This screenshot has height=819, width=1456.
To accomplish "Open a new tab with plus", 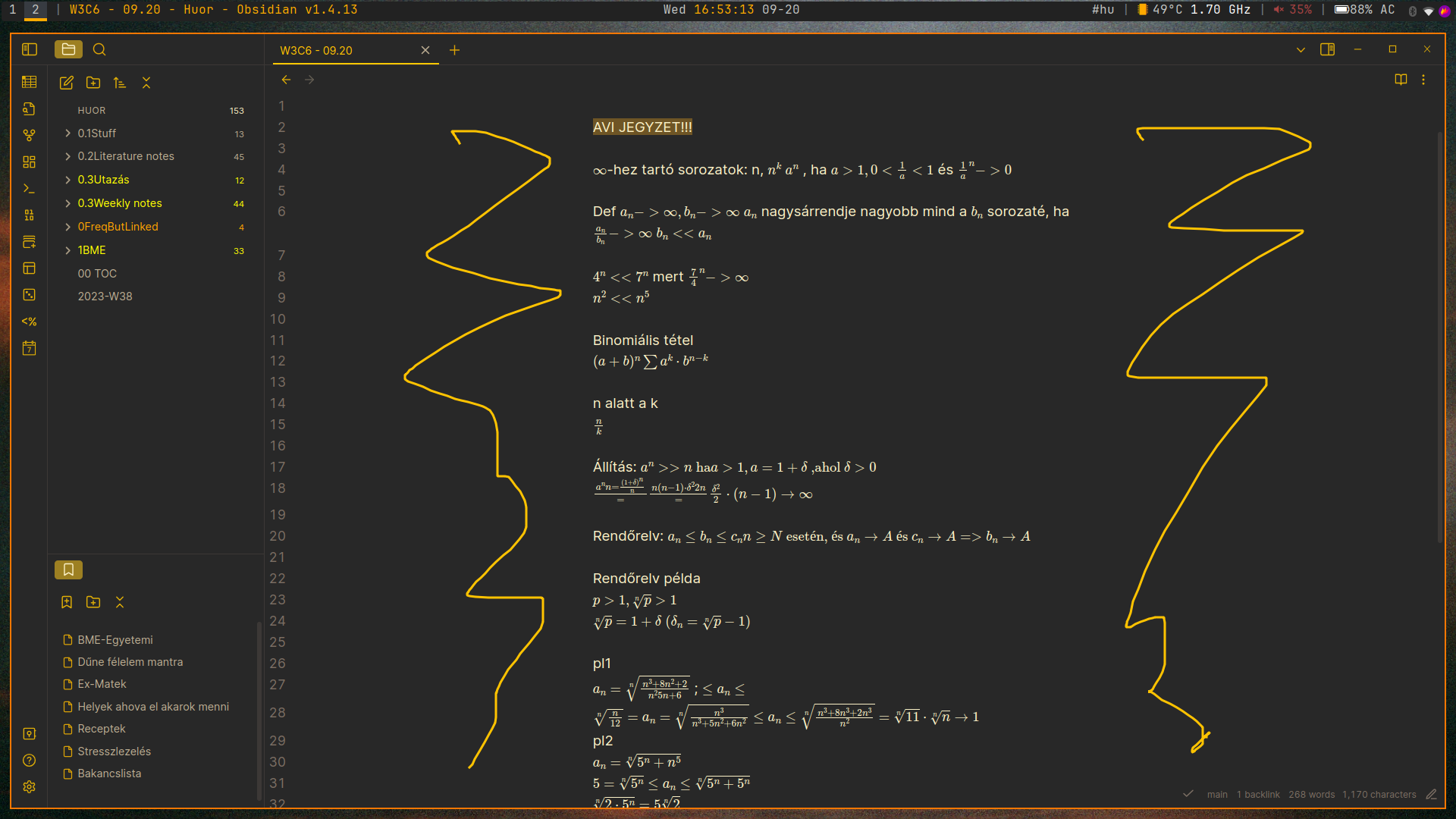I will click(x=454, y=50).
